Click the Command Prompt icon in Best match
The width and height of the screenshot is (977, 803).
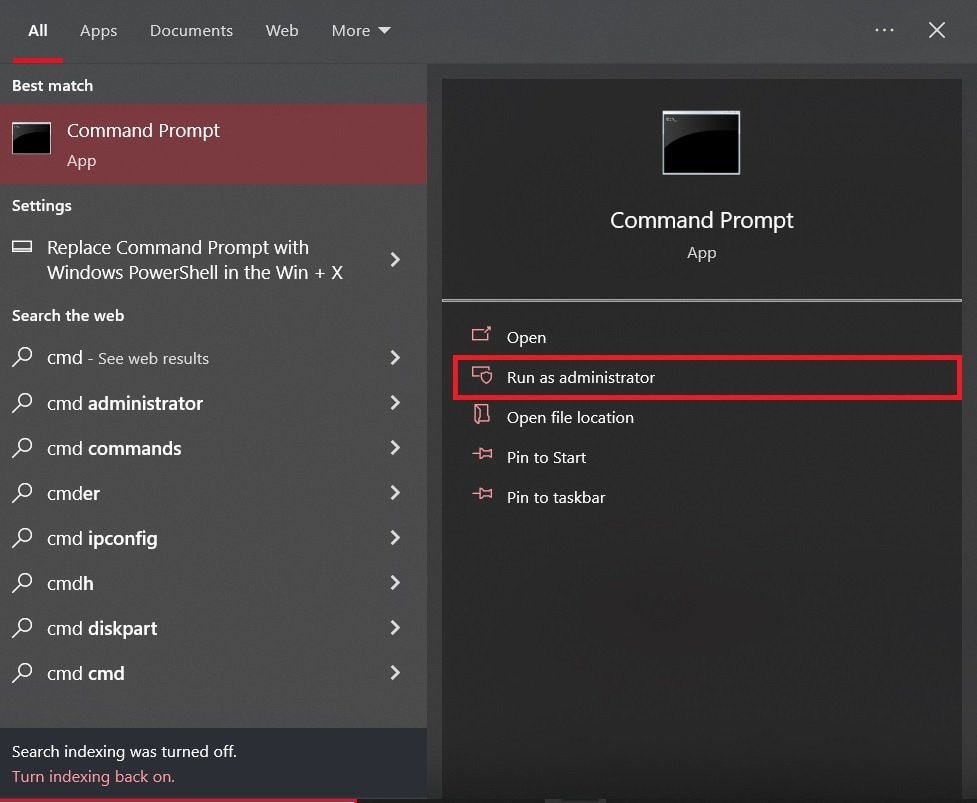[31, 138]
